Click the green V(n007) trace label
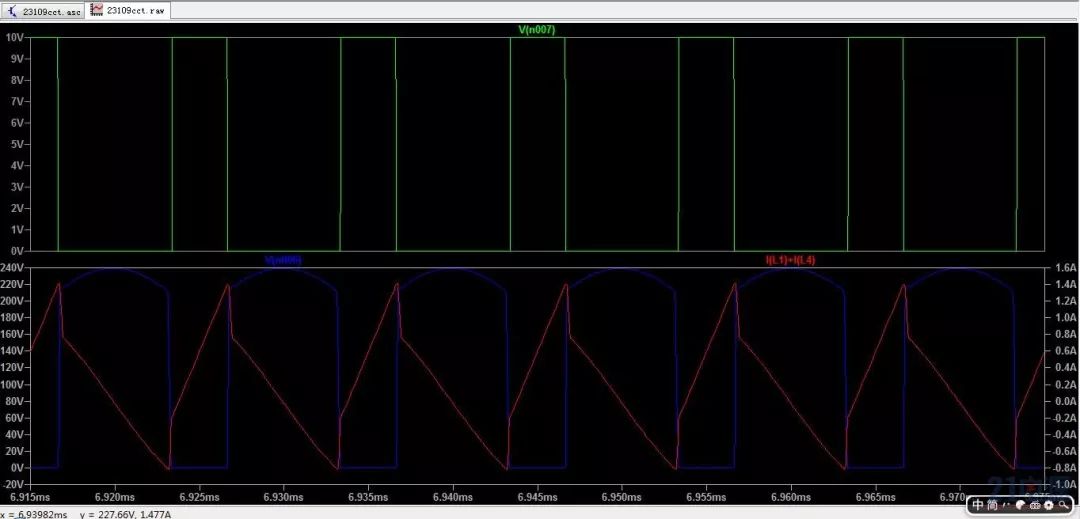Image resolution: width=1080 pixels, height=519 pixels. 537,30
